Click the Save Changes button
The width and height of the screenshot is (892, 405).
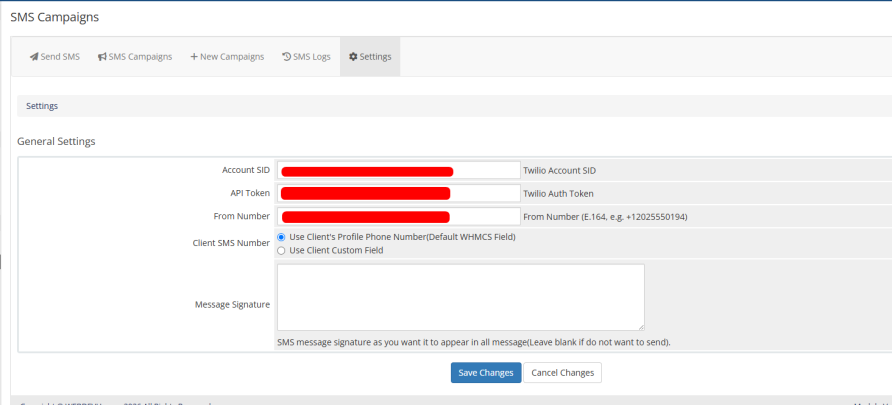(x=486, y=373)
